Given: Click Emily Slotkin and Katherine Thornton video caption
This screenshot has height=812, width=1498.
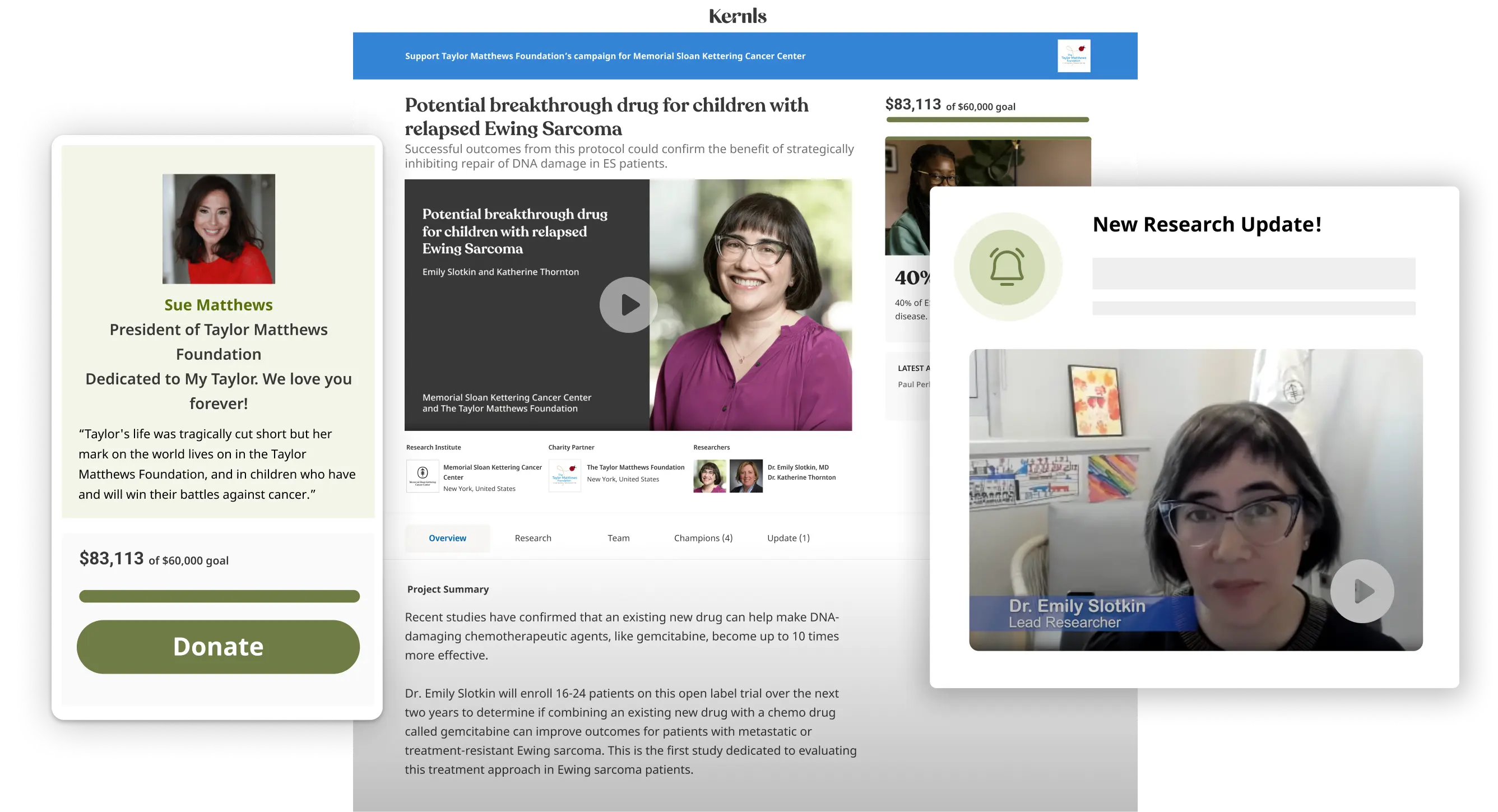Looking at the screenshot, I should [x=500, y=272].
